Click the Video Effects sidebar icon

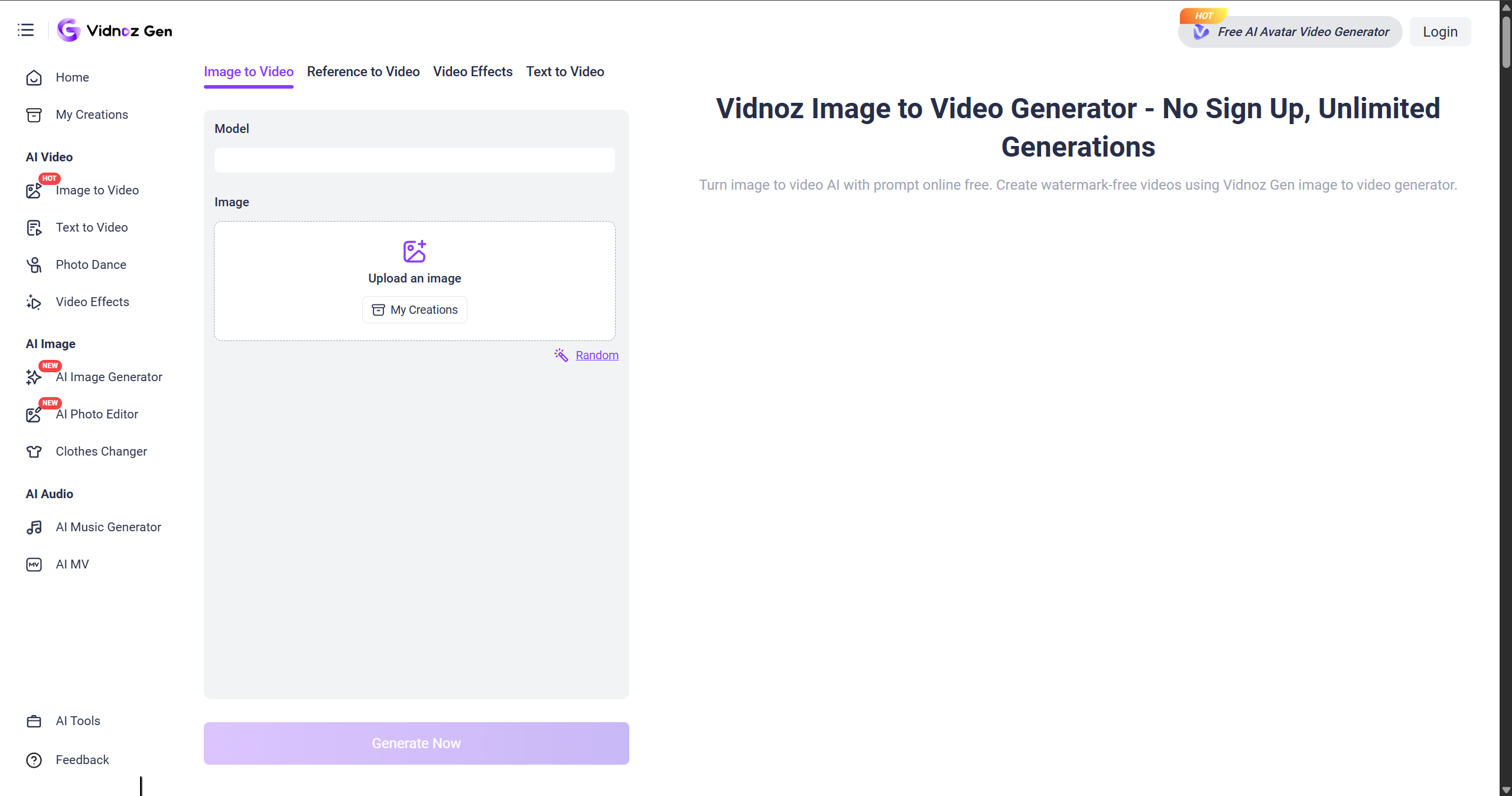(34, 302)
